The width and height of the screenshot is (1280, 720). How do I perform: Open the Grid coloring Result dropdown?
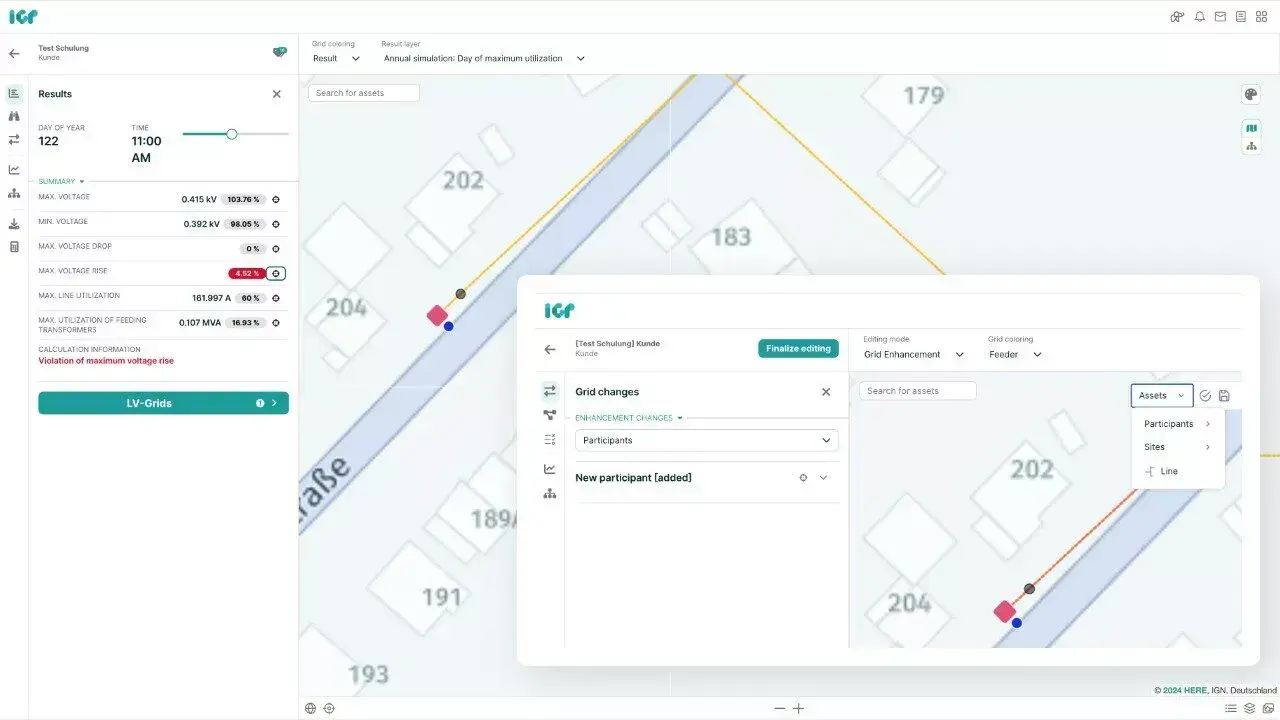point(336,58)
